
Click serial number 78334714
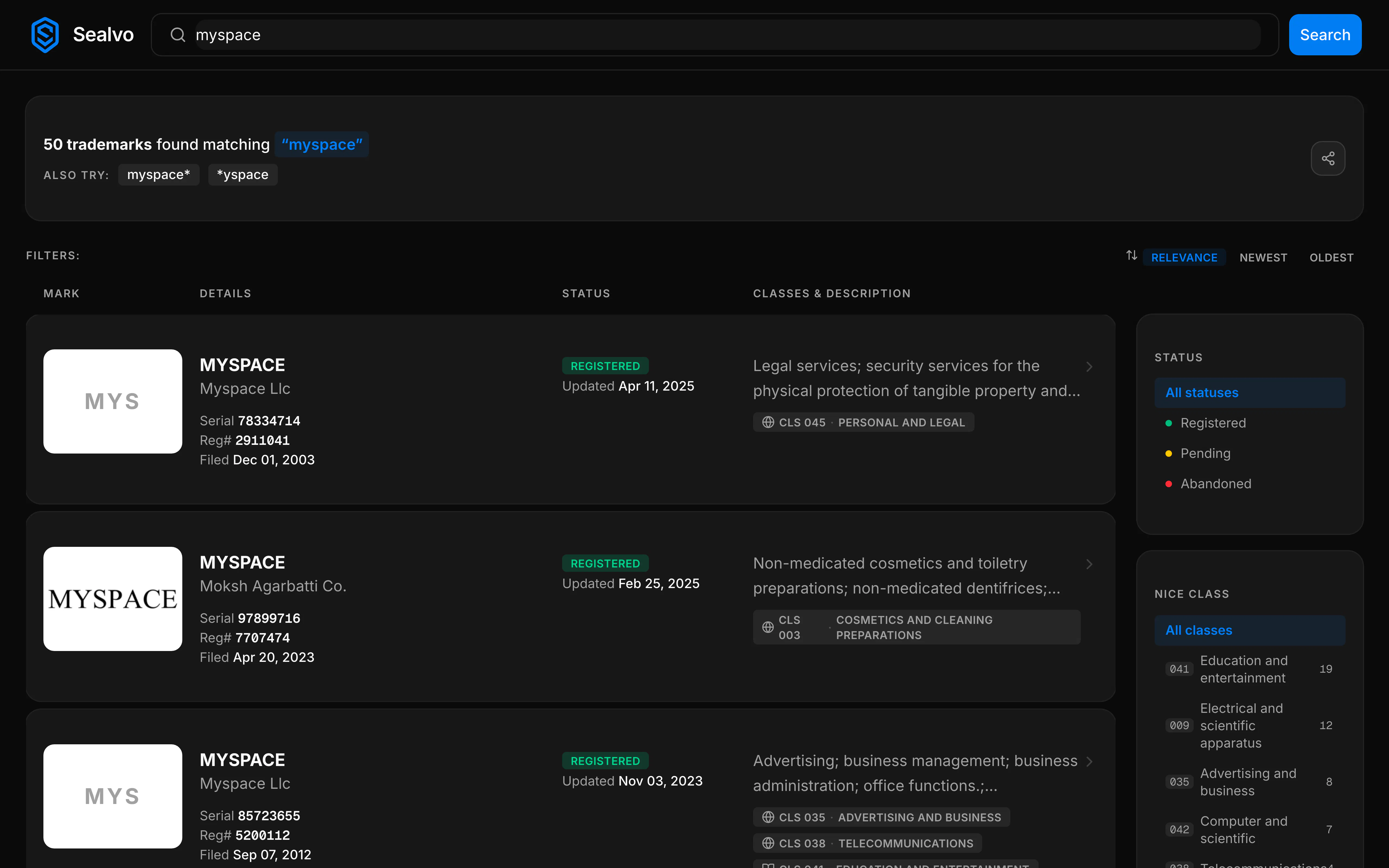269,421
